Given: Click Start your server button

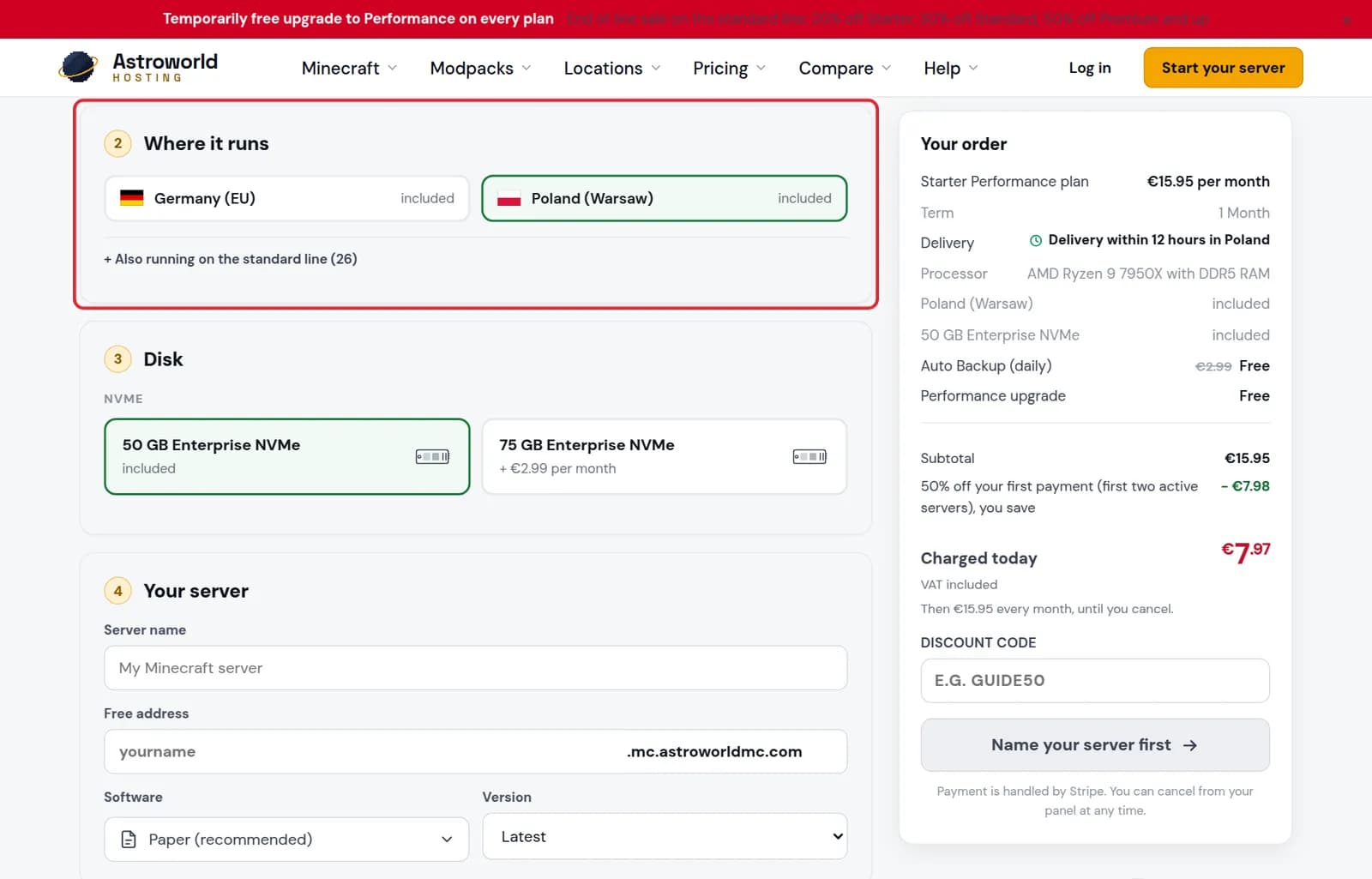Looking at the screenshot, I should pyautogui.click(x=1223, y=68).
